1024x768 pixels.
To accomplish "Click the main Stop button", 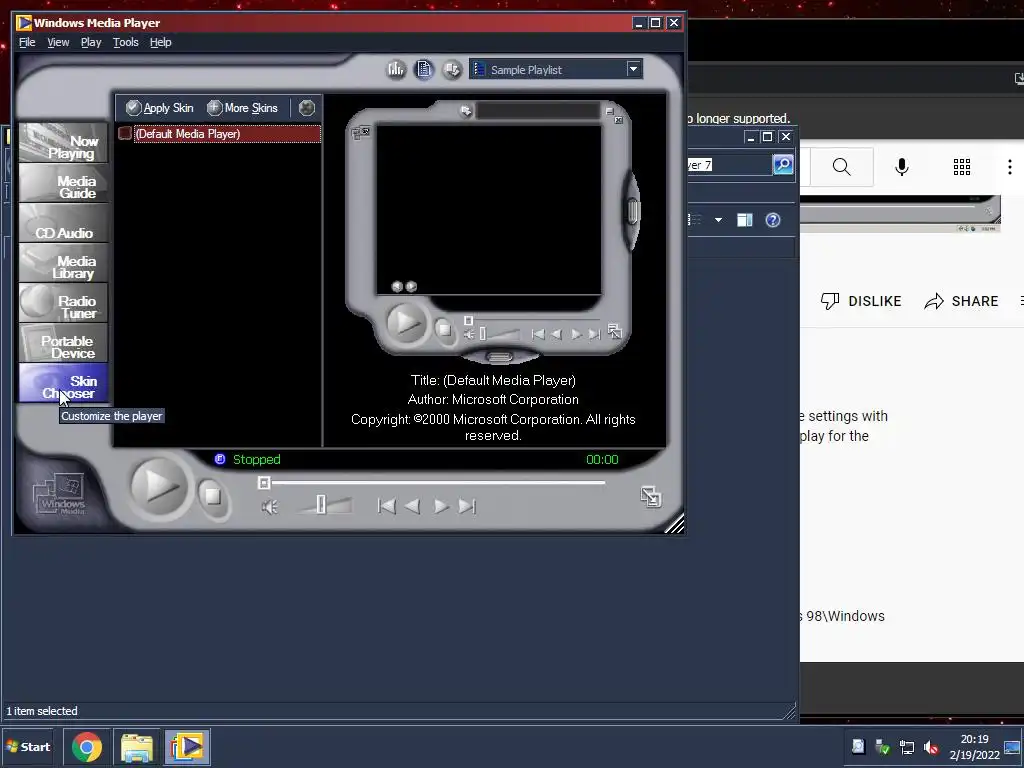I will [213, 496].
